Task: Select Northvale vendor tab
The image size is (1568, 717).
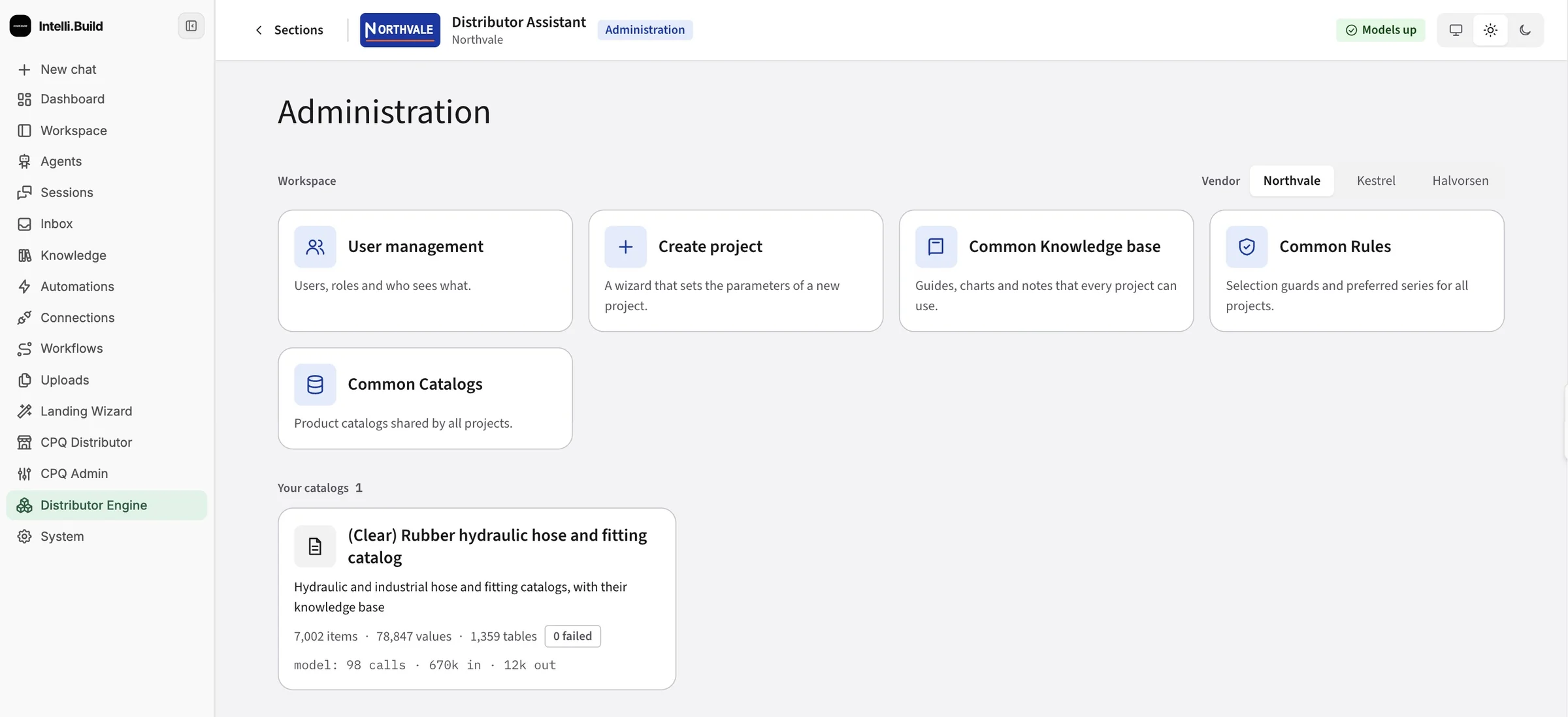Action: [x=1292, y=181]
